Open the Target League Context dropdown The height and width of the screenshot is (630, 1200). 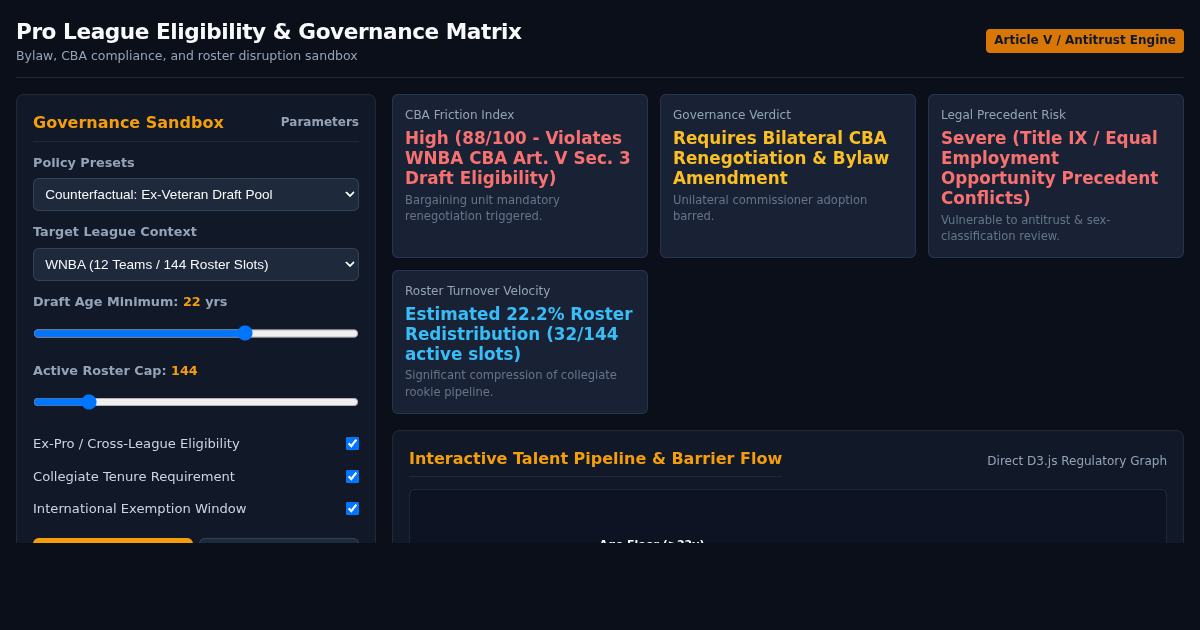pyautogui.click(x=196, y=264)
